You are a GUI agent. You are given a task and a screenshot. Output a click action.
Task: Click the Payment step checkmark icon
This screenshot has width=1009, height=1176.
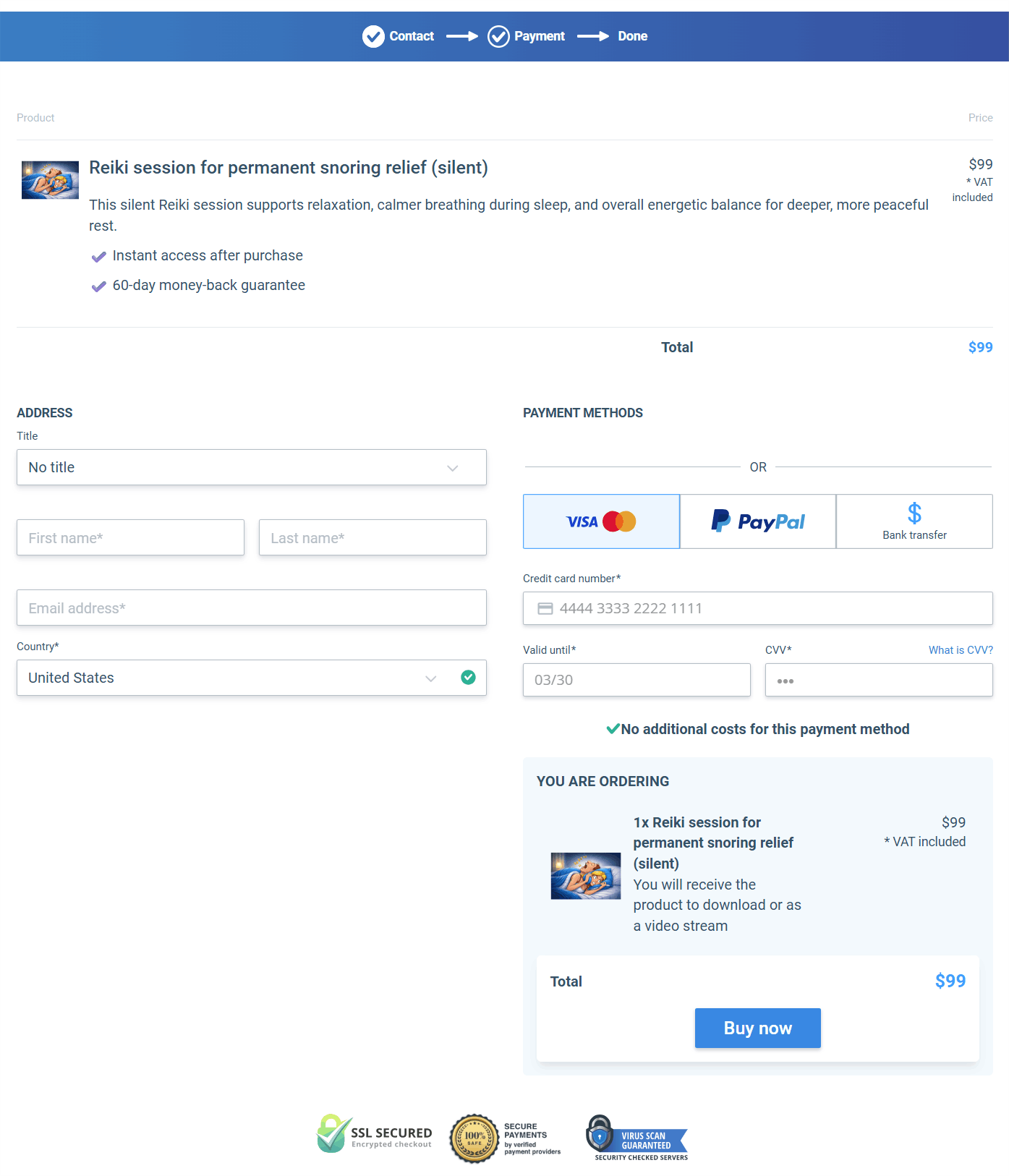pyautogui.click(x=498, y=36)
